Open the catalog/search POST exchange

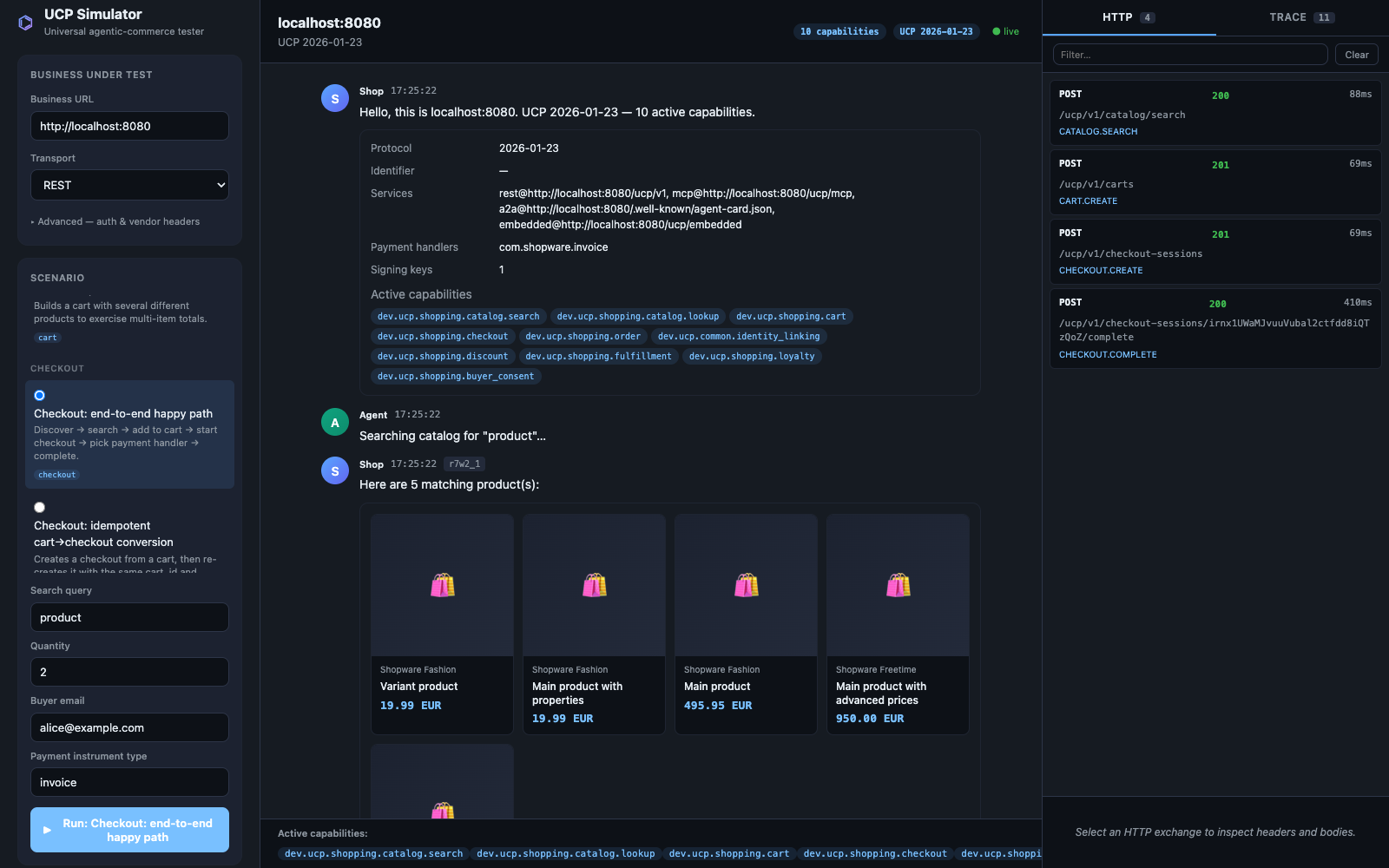coord(1215,113)
